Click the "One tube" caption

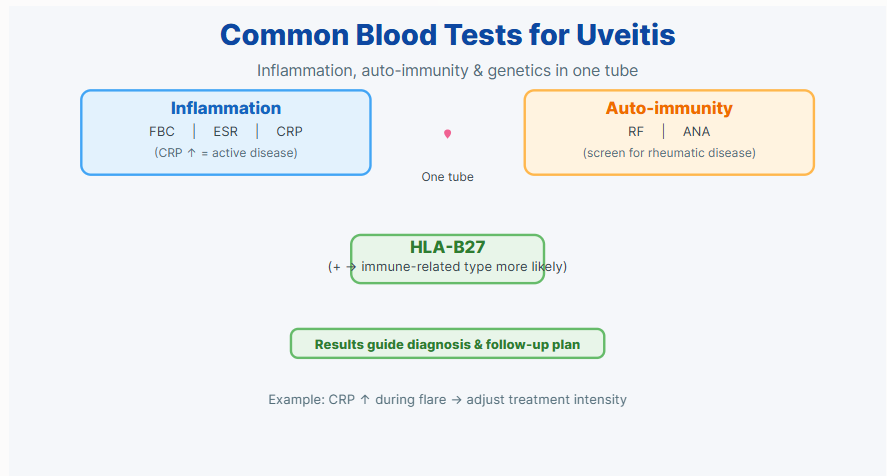(447, 177)
